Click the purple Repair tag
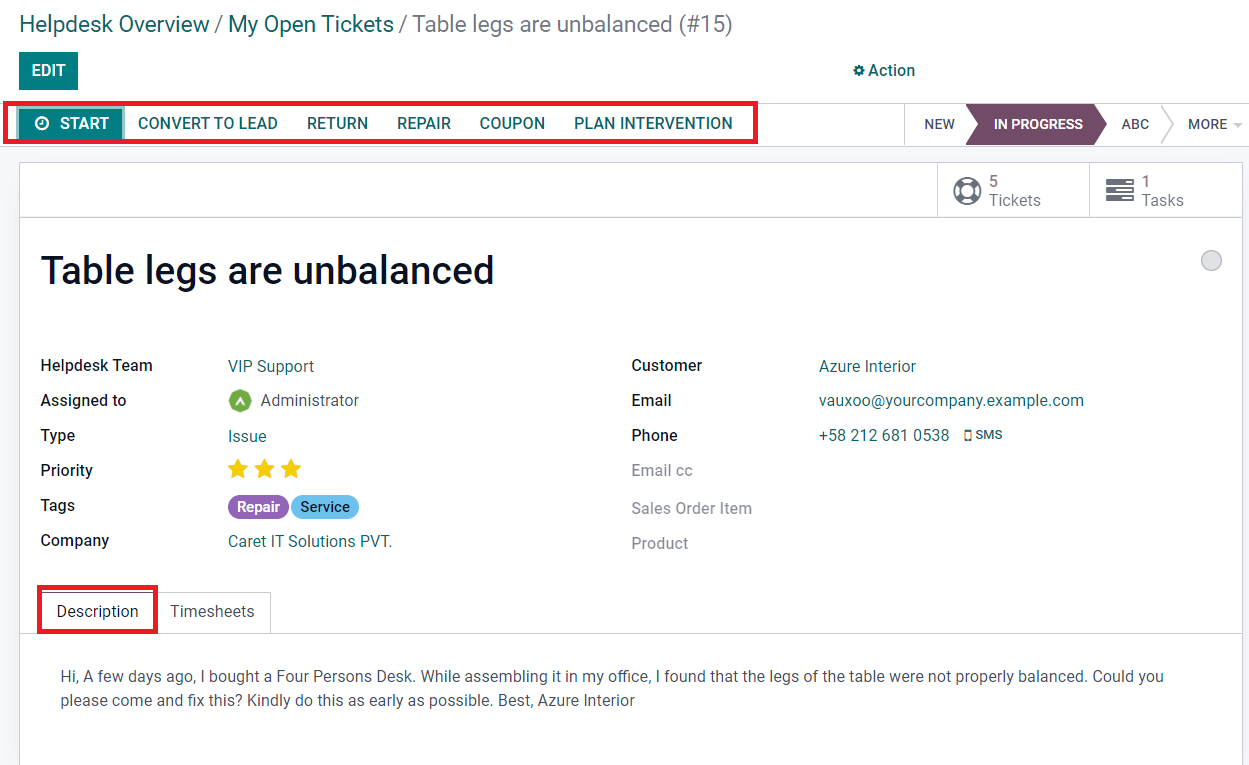Viewport: 1249px width, 765px height. tap(258, 507)
